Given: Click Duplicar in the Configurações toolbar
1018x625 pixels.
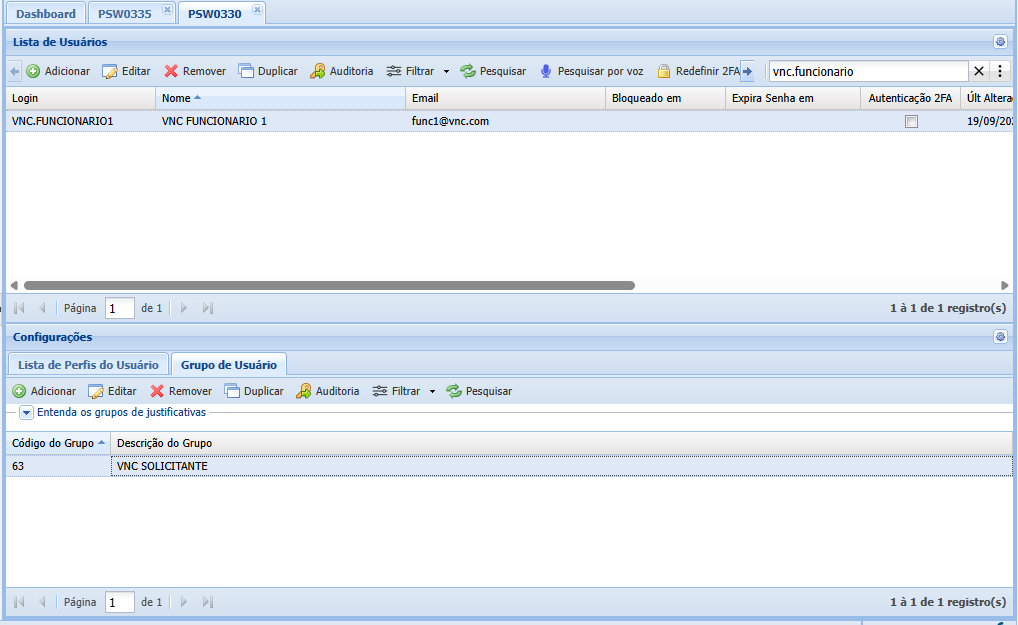Looking at the screenshot, I should click(254, 391).
